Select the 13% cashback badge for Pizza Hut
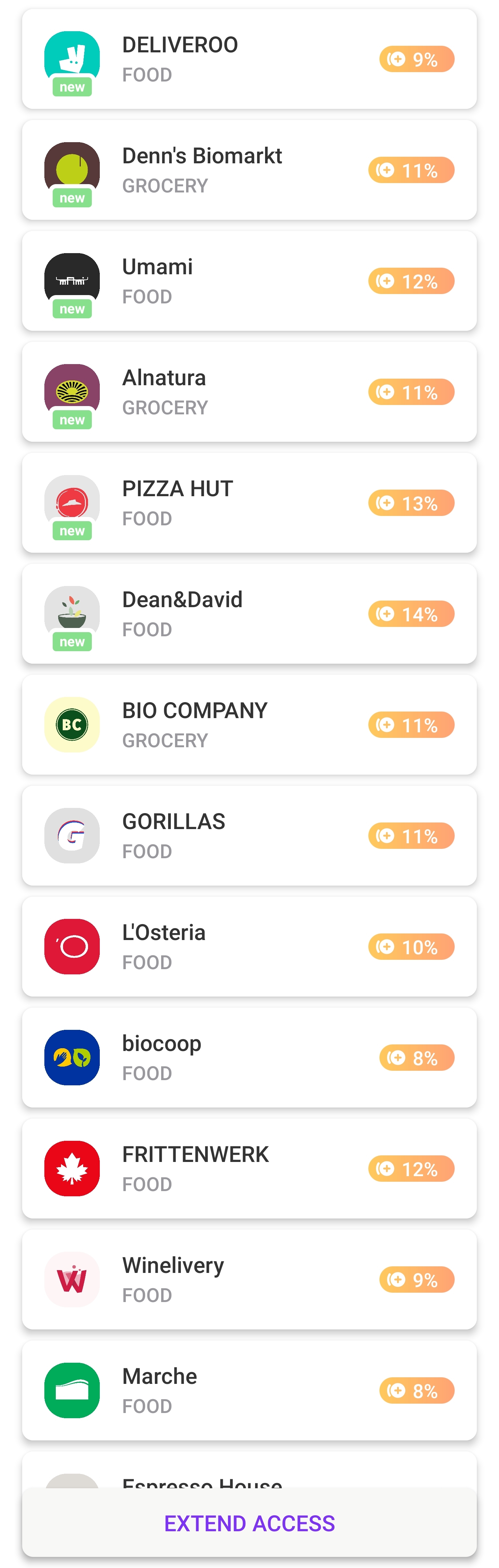The image size is (499, 1568). coord(411,503)
